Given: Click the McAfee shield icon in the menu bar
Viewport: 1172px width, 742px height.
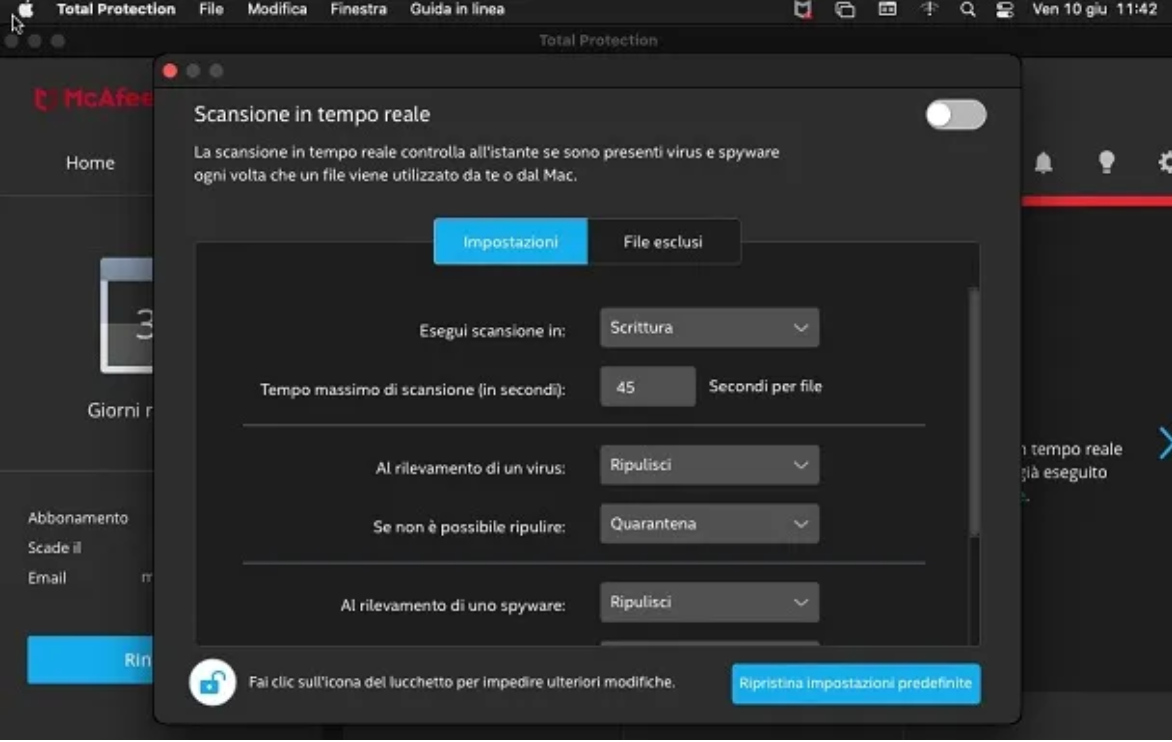Looking at the screenshot, I should [803, 9].
